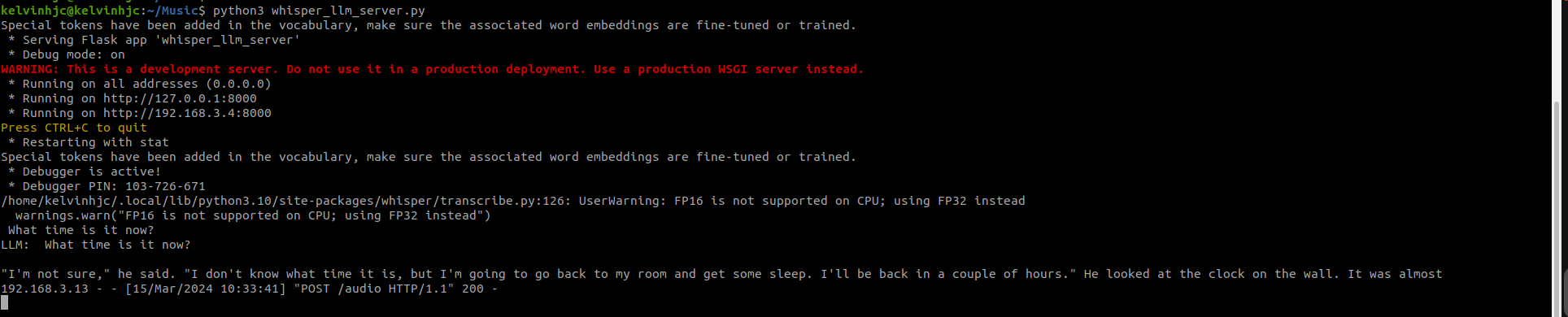Click the warnings.warn FP16 message line
1568x317 pixels.
click(x=253, y=215)
